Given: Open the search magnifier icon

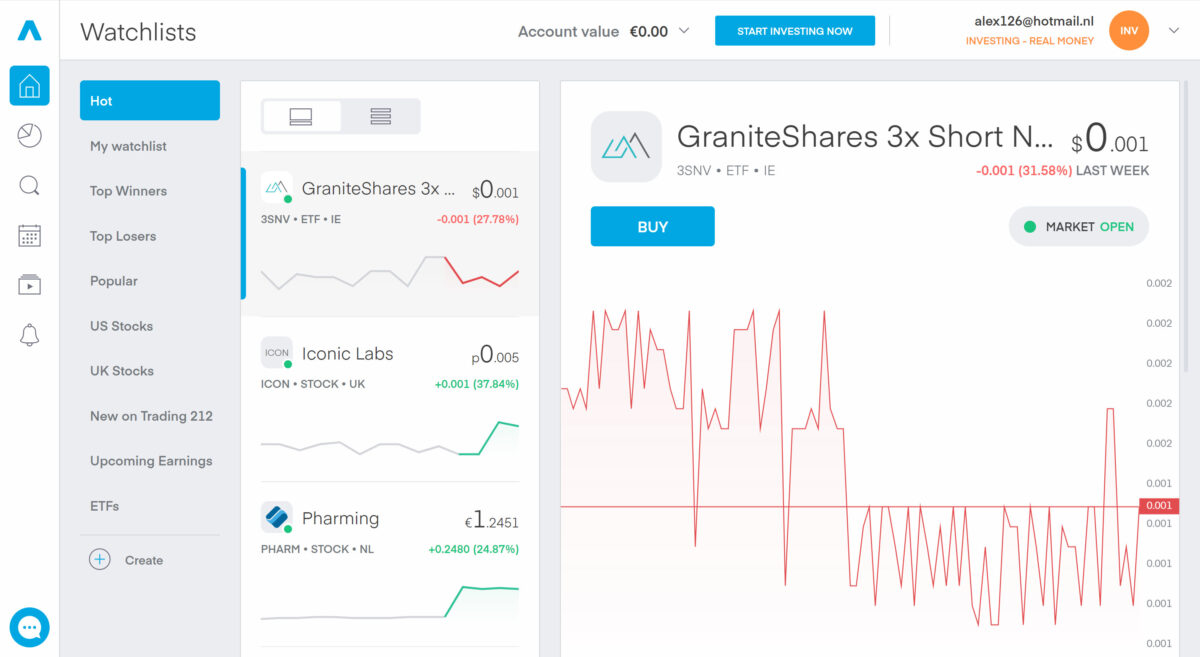Looking at the screenshot, I should click(x=29, y=186).
